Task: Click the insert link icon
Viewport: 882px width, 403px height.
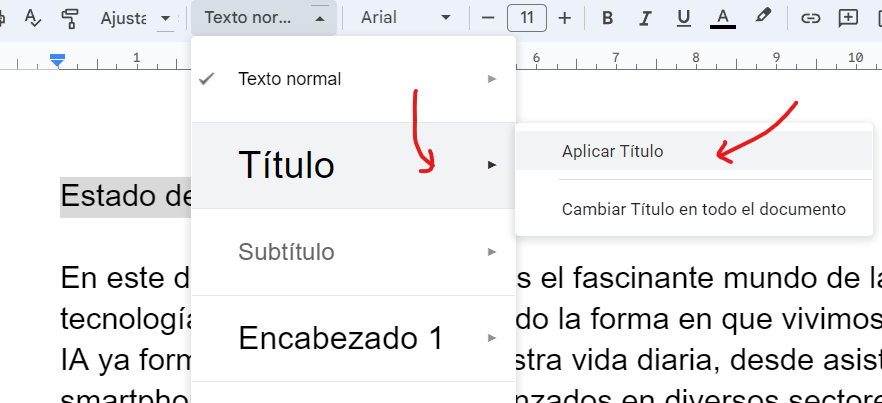Action: pyautogui.click(x=812, y=18)
